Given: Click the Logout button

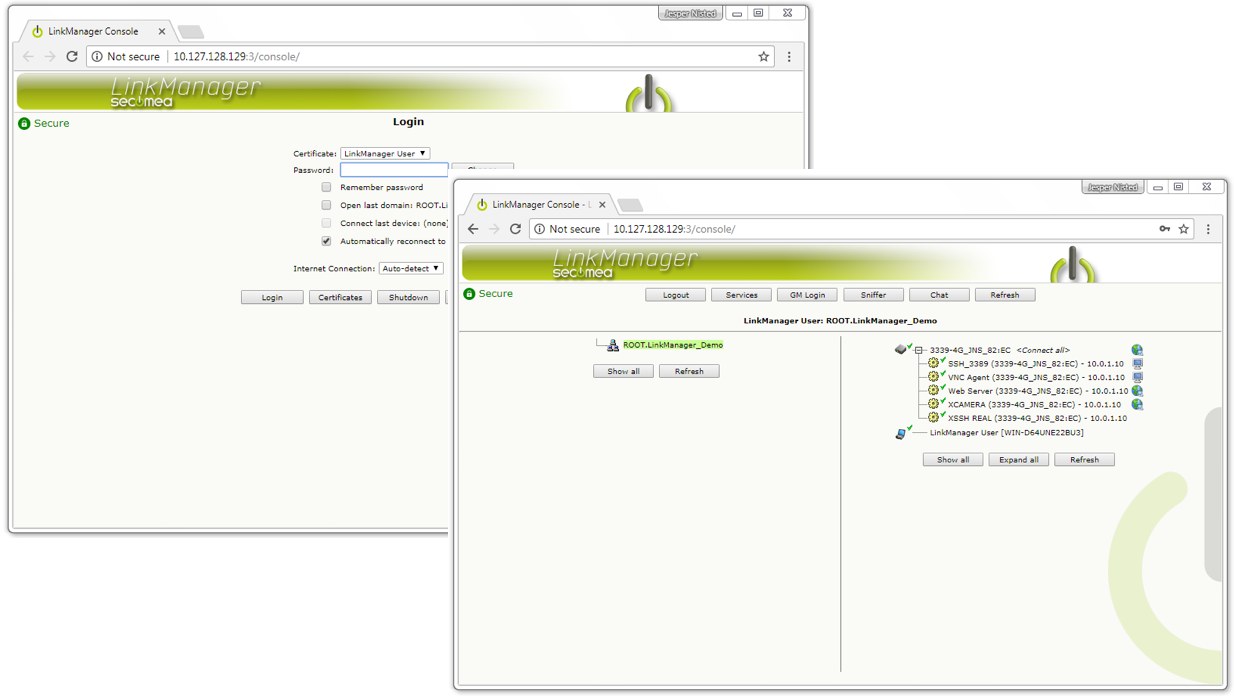Looking at the screenshot, I should [676, 295].
